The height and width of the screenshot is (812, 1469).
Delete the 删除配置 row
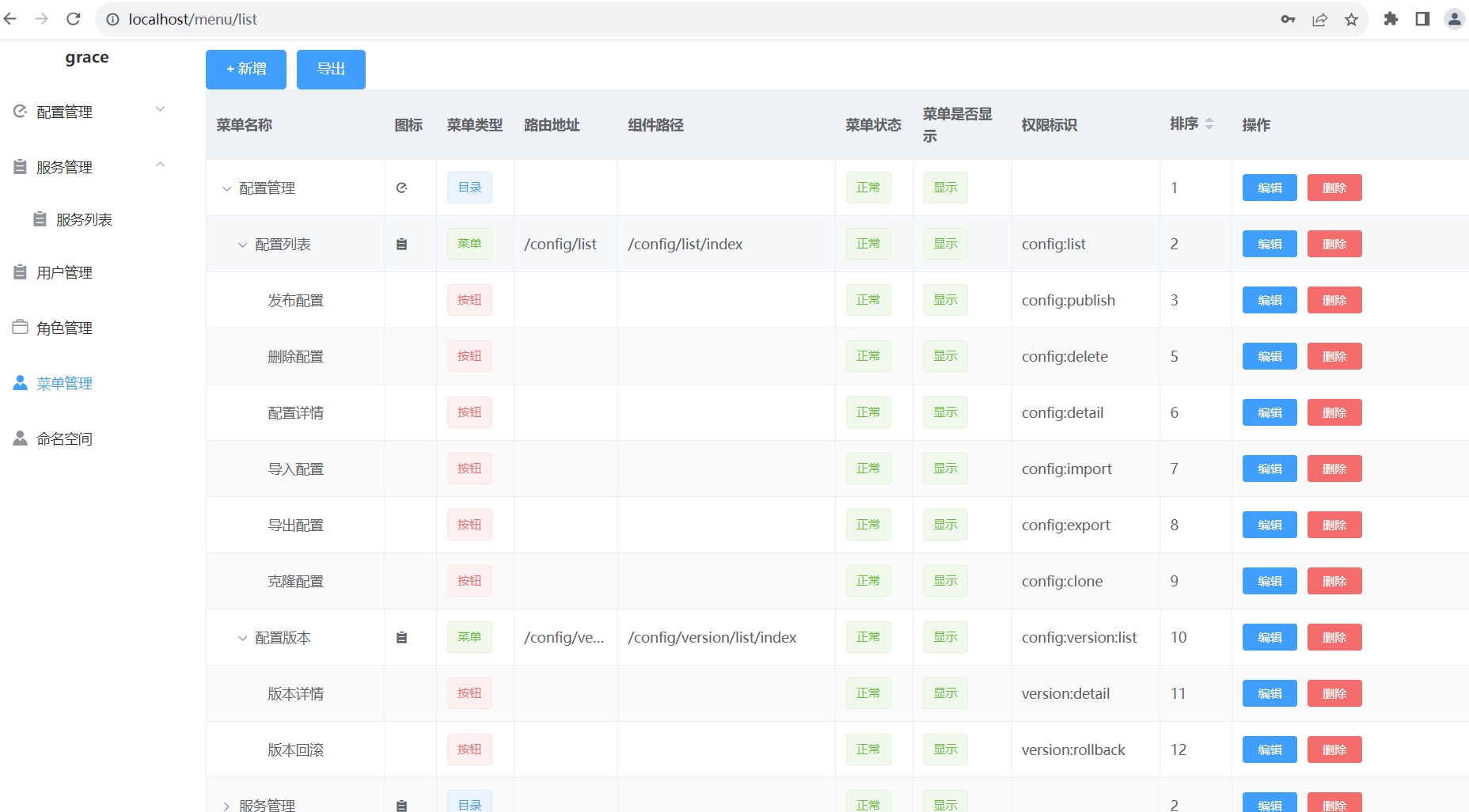(1334, 356)
